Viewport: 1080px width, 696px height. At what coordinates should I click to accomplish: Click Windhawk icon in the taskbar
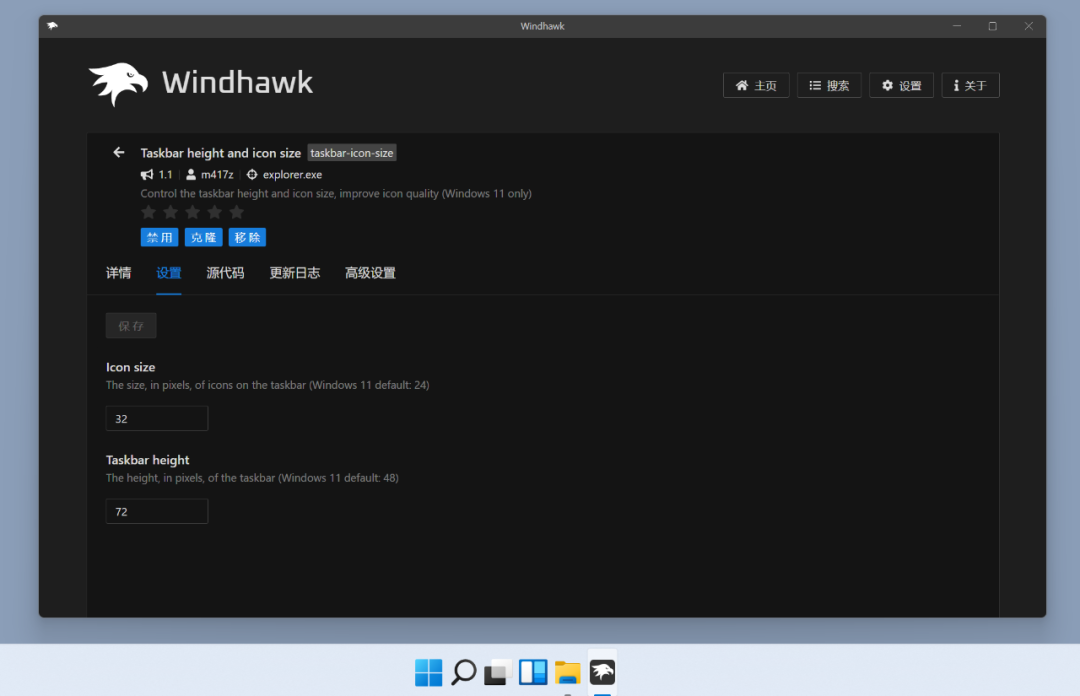pyautogui.click(x=603, y=672)
